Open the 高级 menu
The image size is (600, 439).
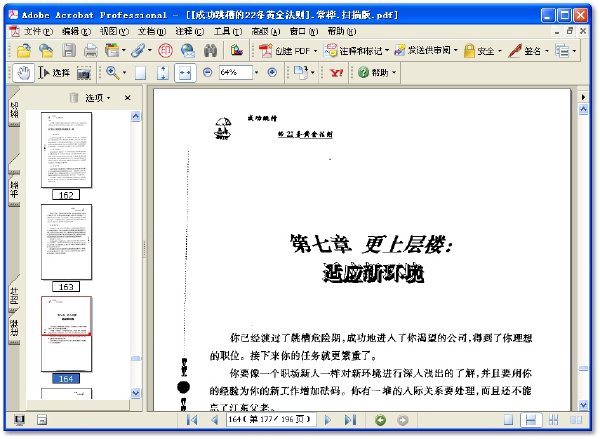[x=266, y=31]
